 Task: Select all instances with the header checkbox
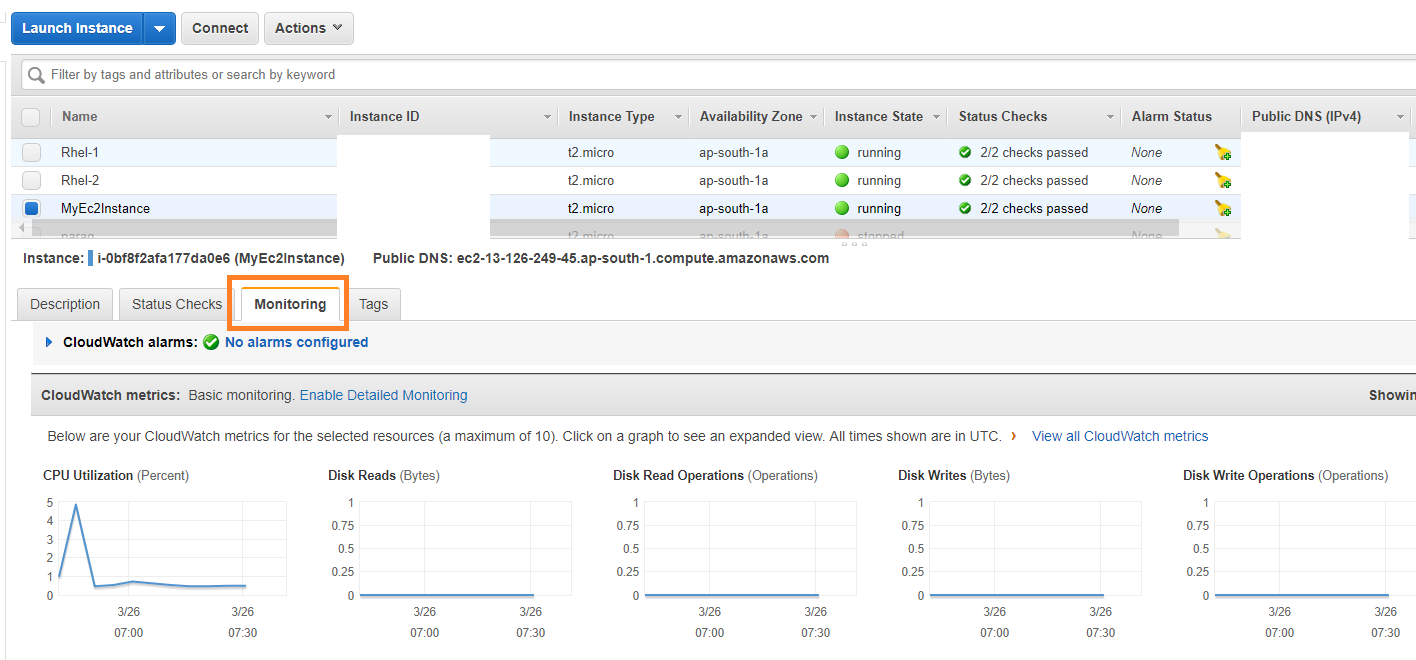pyautogui.click(x=30, y=116)
